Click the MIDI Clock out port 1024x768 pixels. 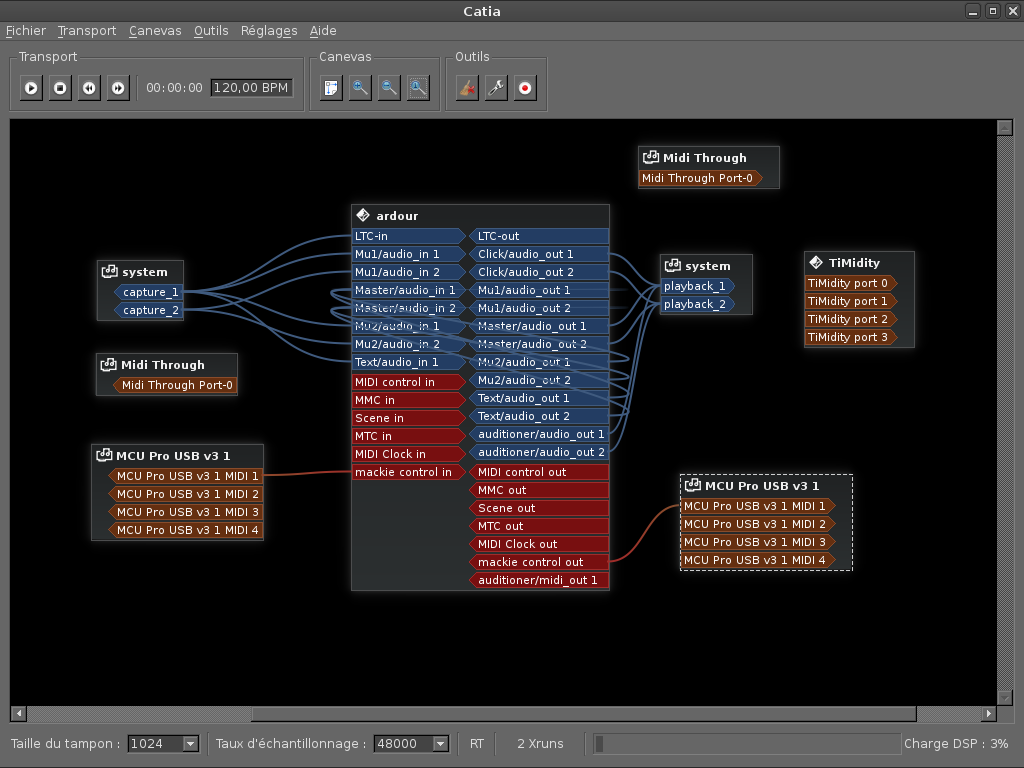539,544
